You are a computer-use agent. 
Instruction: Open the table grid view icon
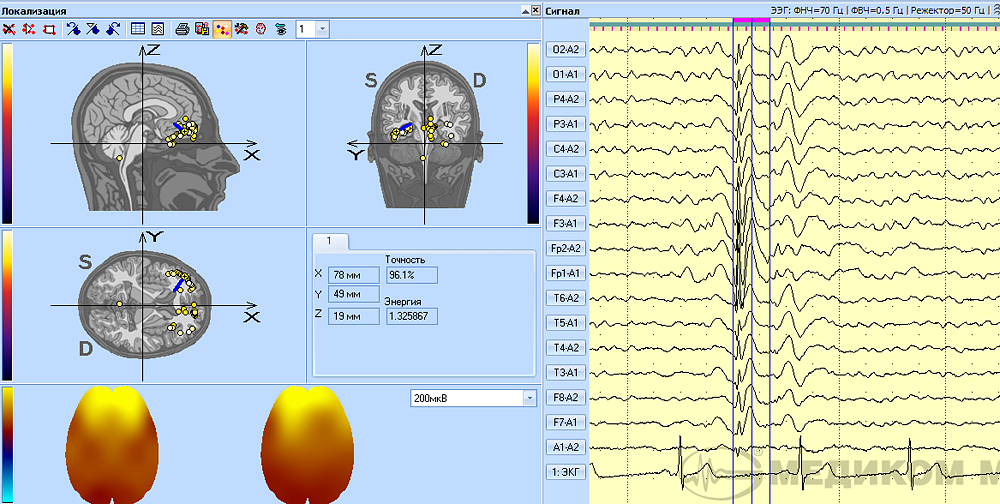click(136, 29)
